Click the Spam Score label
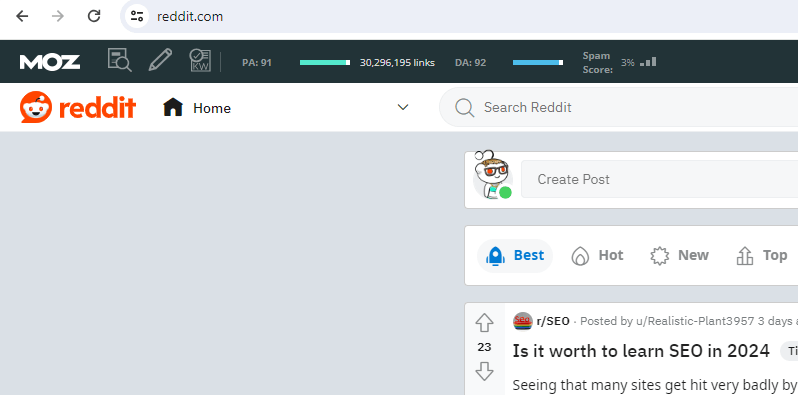798x395 pixels. click(x=597, y=63)
